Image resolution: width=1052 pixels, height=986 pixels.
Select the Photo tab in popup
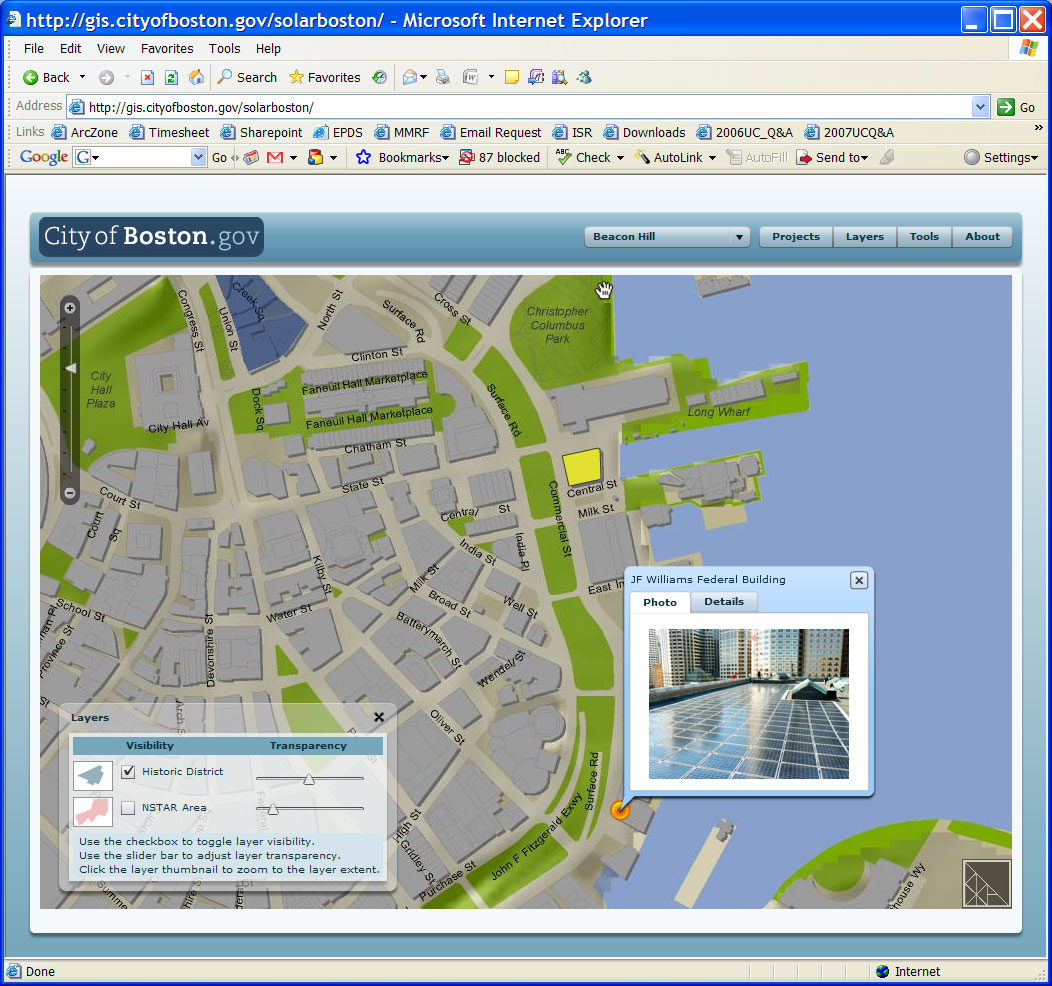click(x=660, y=602)
